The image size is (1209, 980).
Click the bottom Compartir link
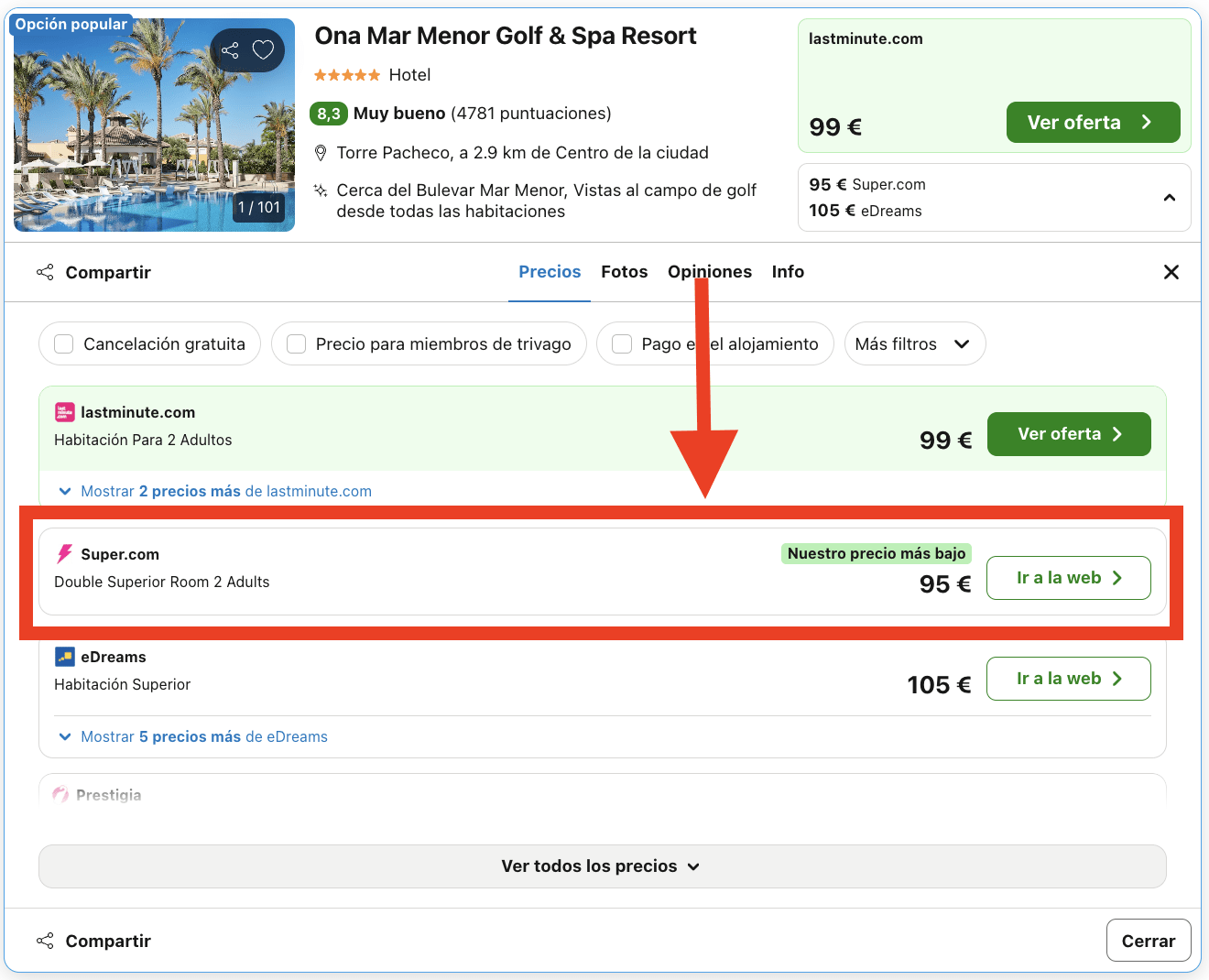pos(108,941)
